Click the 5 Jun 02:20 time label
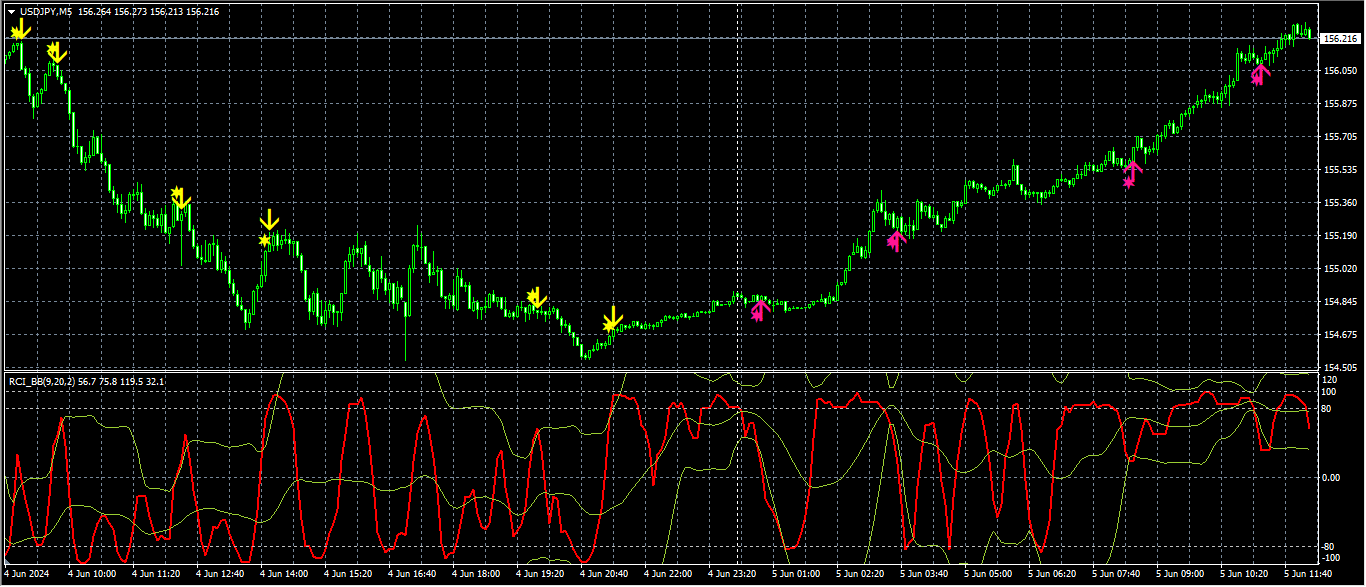Viewport: 1366px width, 587px height. pyautogui.click(x=860, y=575)
